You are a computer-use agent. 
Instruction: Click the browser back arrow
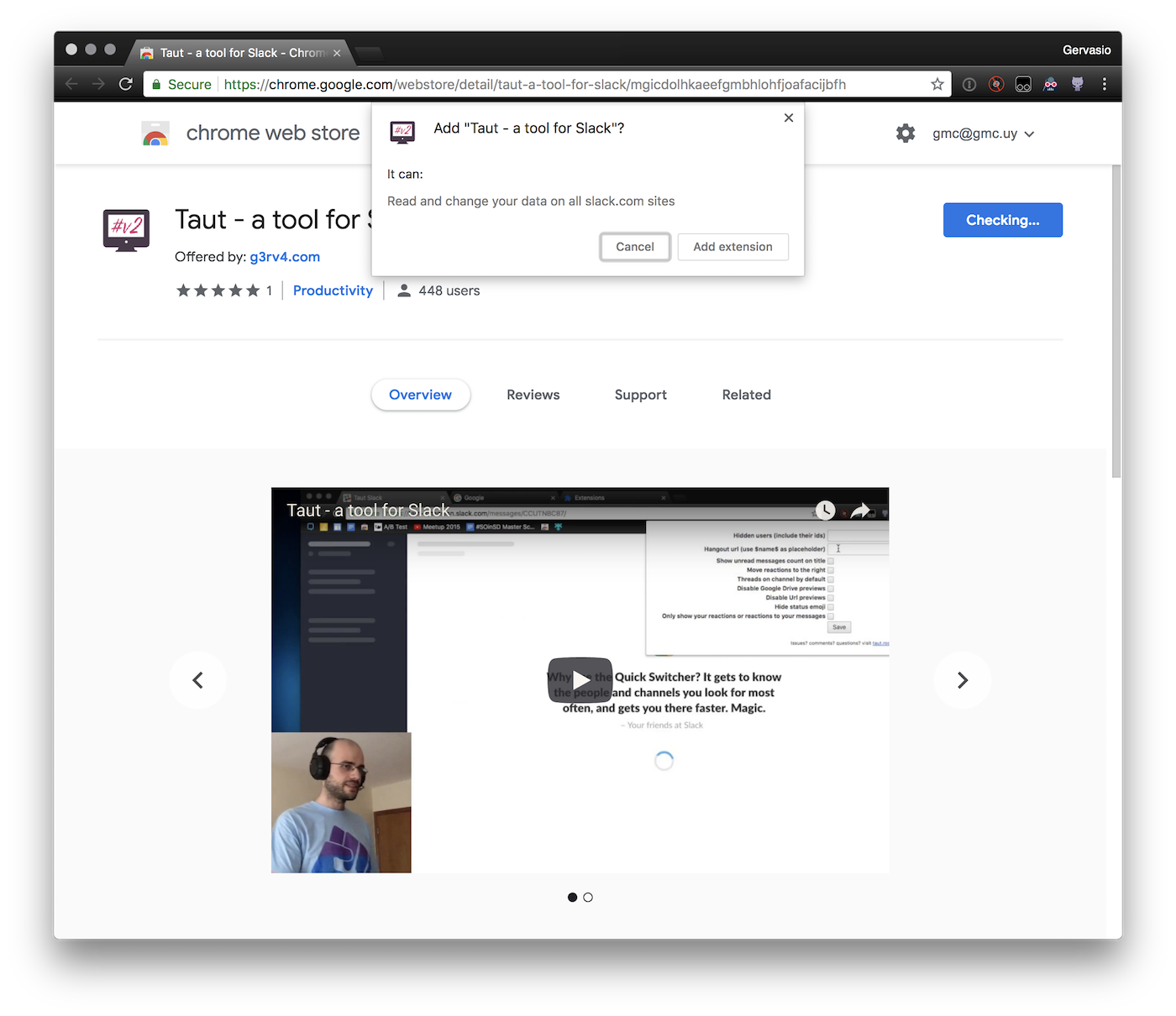(71, 84)
